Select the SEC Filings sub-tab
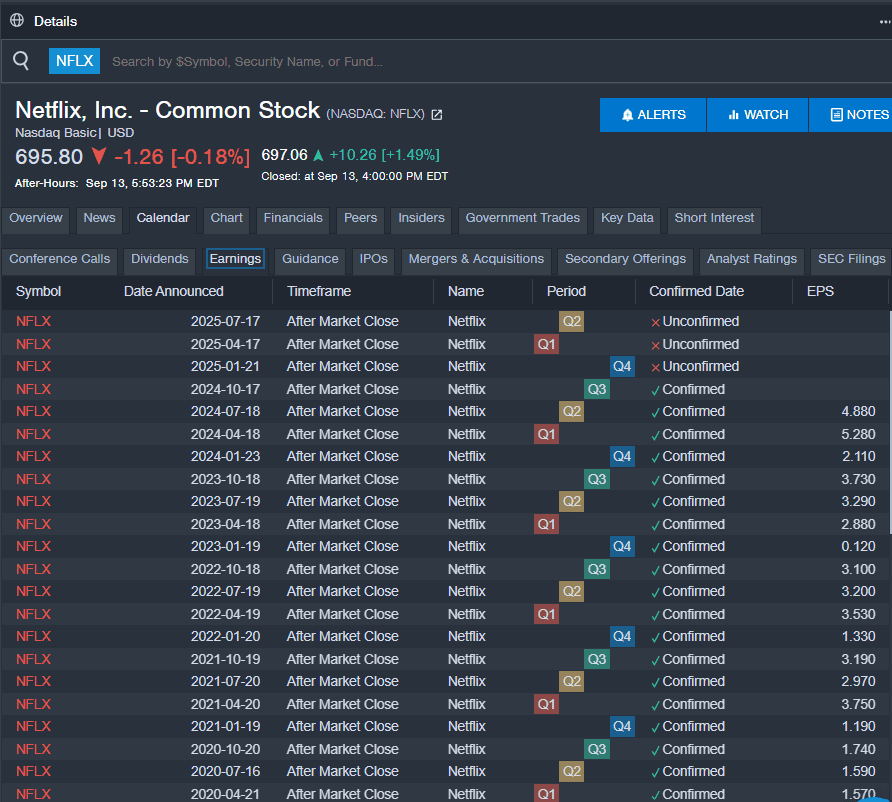Viewport: 892px width, 802px height. 852,259
